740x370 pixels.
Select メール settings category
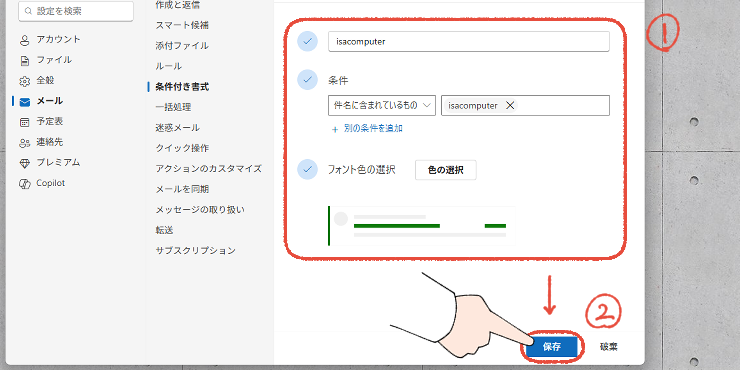click(50, 101)
